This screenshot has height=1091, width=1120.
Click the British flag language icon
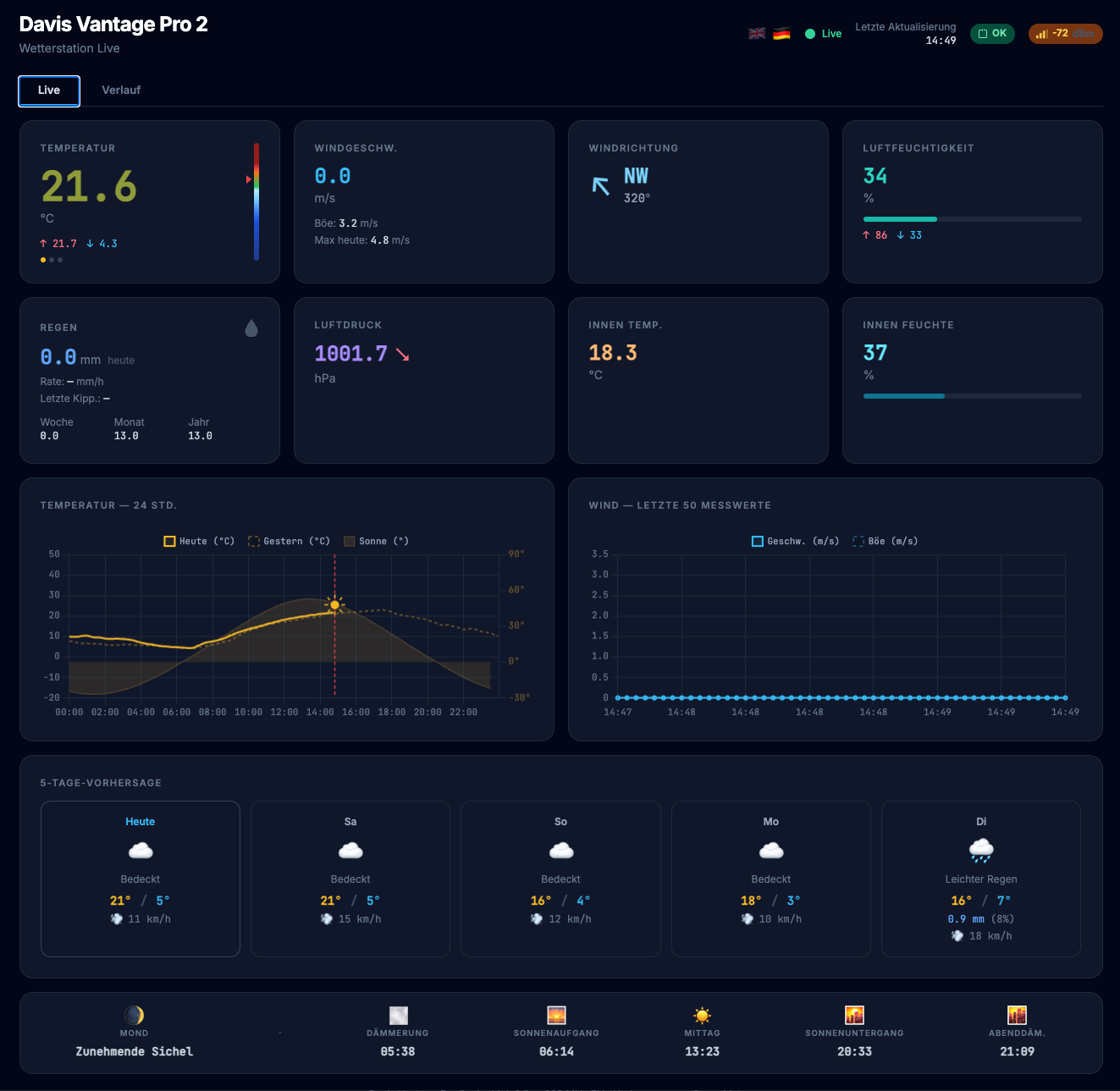tap(757, 34)
